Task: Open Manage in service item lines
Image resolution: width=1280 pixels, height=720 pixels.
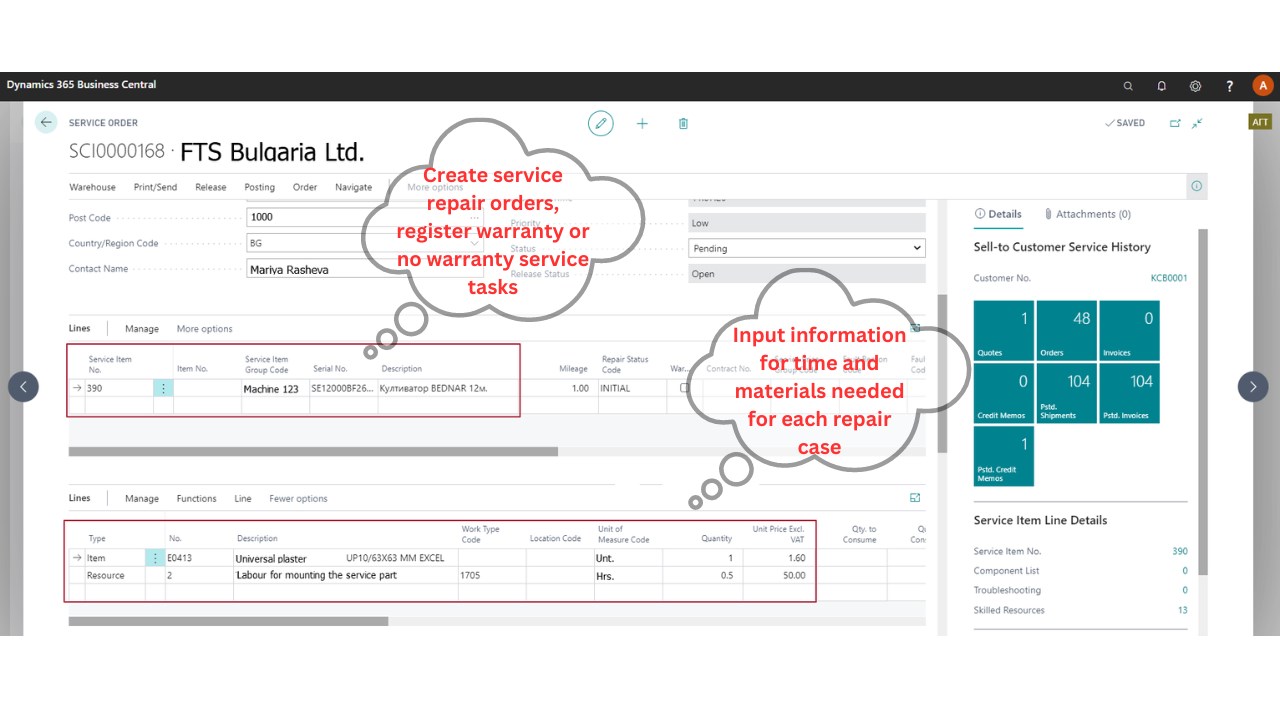Action: tap(142, 329)
